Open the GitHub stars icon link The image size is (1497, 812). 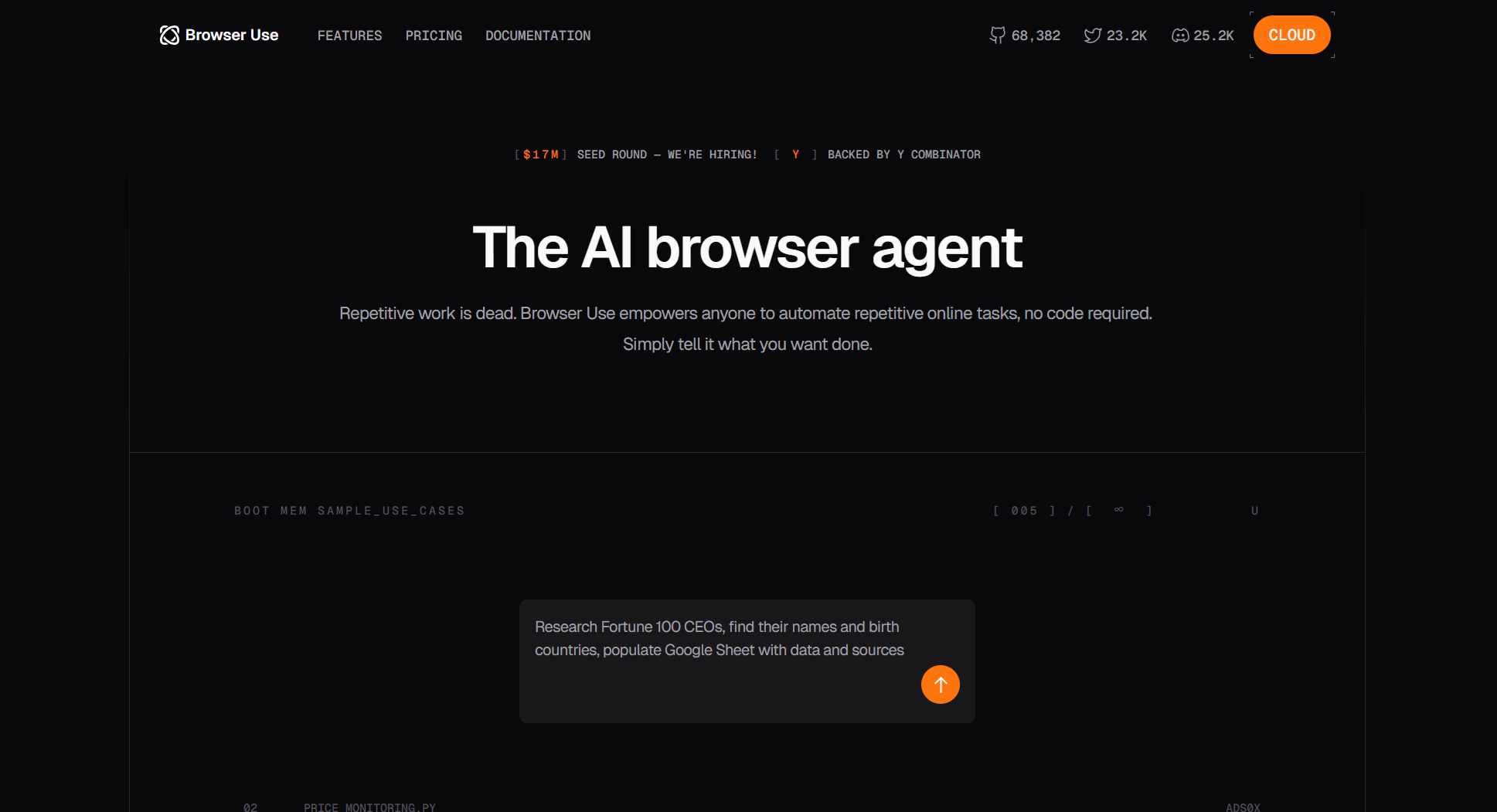[x=998, y=36]
